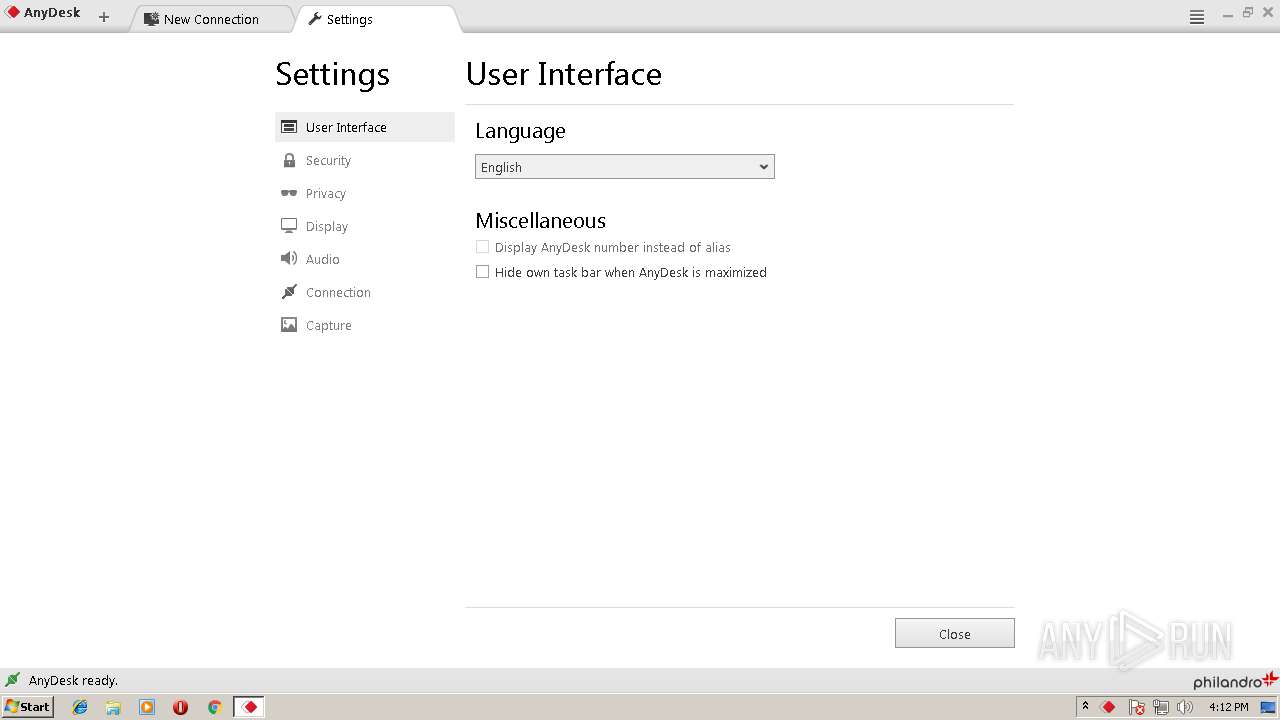Open the AnyDesk hamburger menu
The width and height of the screenshot is (1280, 720).
[1197, 17]
